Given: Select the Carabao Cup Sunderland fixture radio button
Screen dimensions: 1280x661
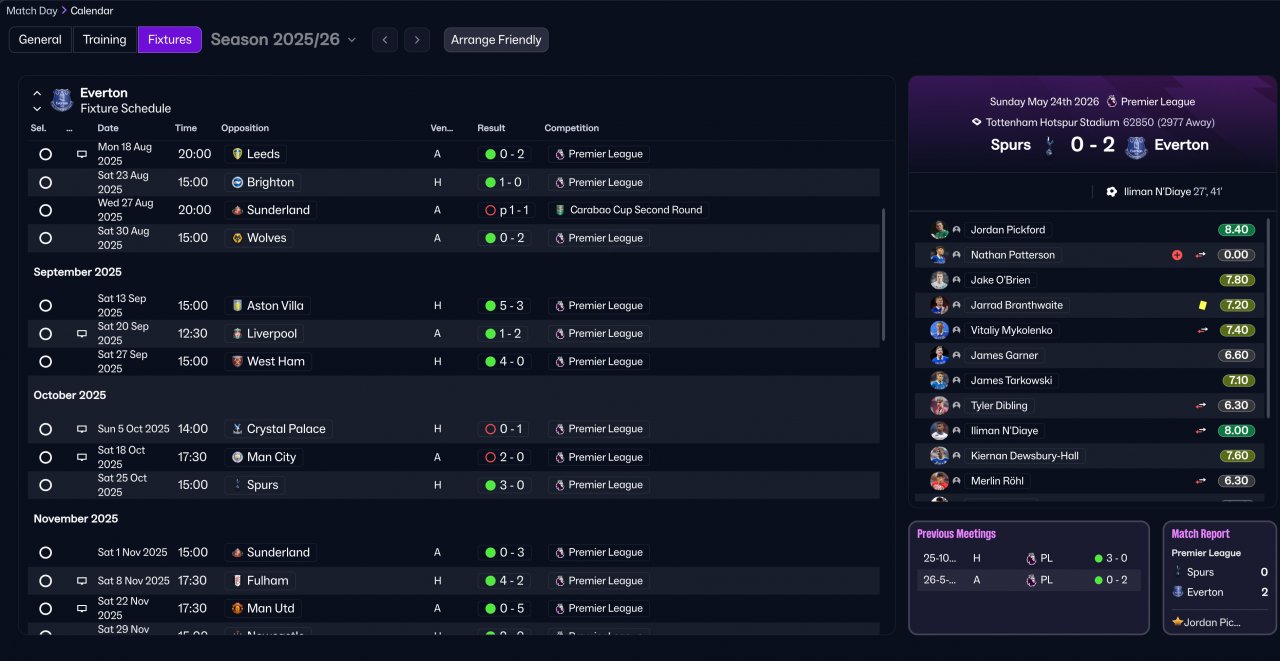Looking at the screenshot, I should click(45, 210).
